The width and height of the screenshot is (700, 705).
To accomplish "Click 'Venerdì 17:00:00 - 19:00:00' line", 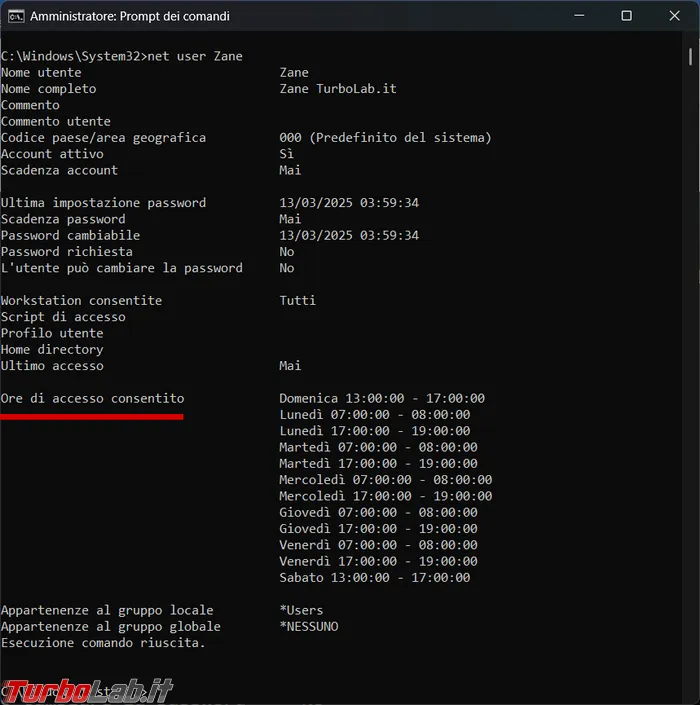I will [x=378, y=561].
